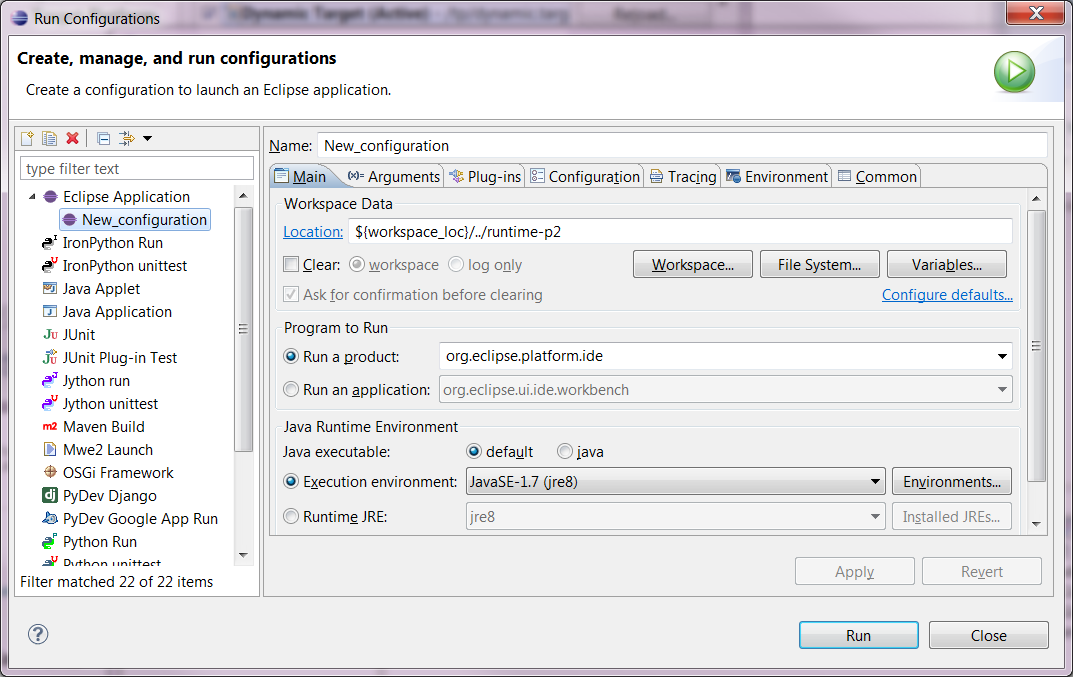Select Run an application radio button
This screenshot has height=677, width=1073.
tap(291, 389)
